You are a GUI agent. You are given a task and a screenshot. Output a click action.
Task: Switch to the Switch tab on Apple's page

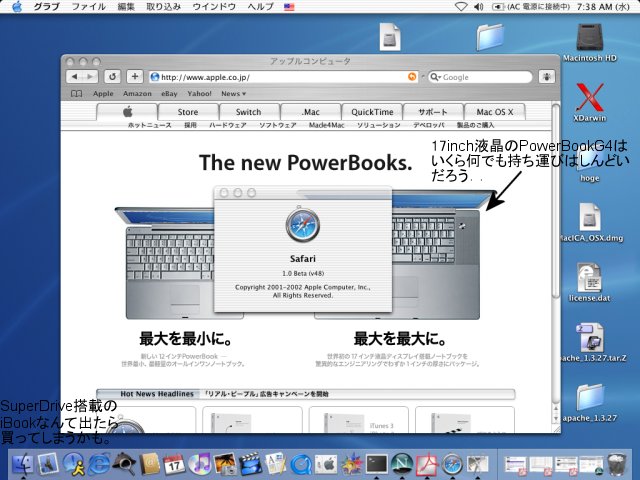click(x=249, y=112)
